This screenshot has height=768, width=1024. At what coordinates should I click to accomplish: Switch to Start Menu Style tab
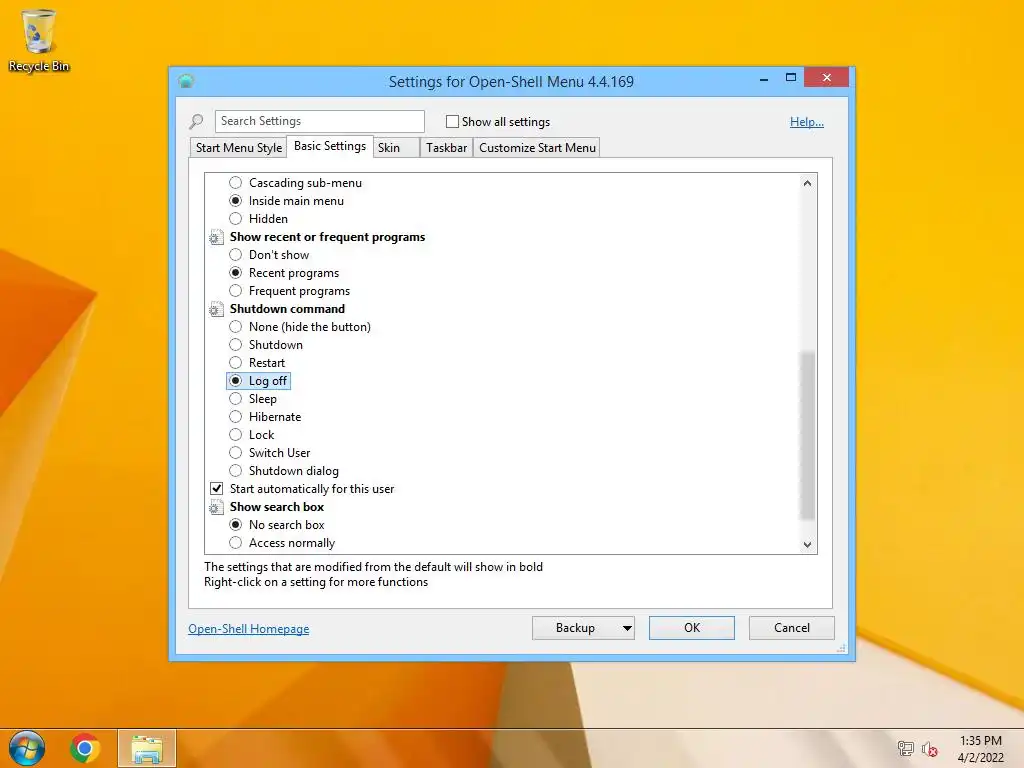pos(238,148)
